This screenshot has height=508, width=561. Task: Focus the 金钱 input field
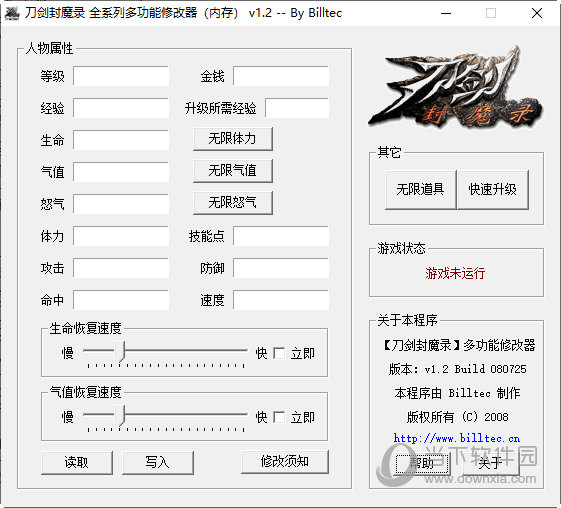(281, 76)
